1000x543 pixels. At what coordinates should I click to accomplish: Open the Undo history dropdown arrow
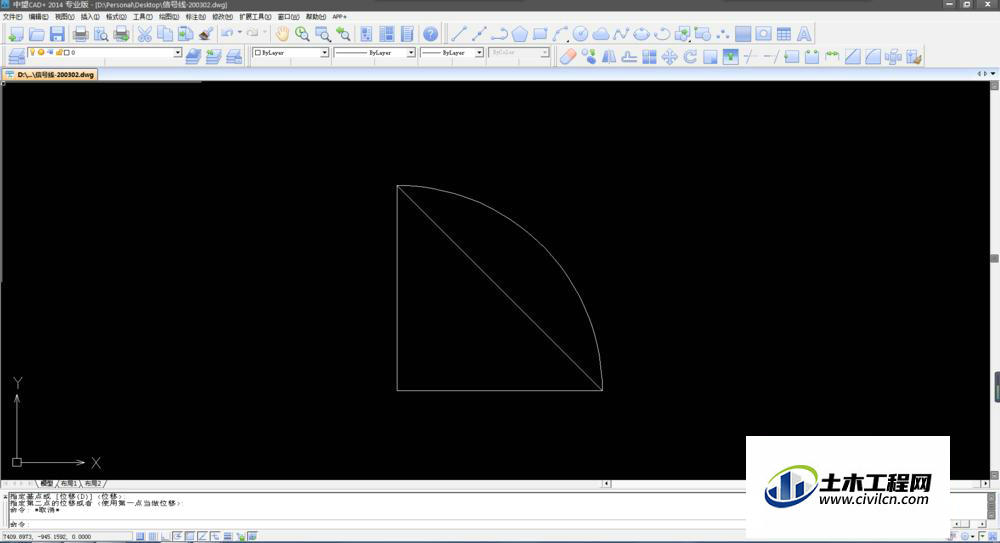[240, 33]
